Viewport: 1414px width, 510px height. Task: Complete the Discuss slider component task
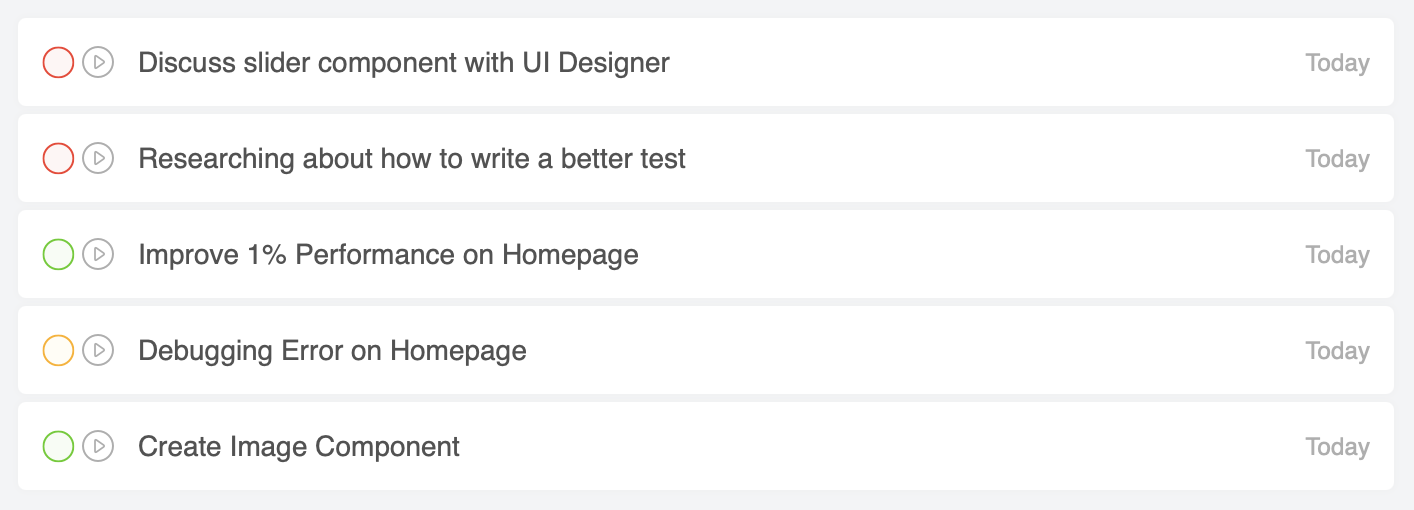click(x=58, y=62)
